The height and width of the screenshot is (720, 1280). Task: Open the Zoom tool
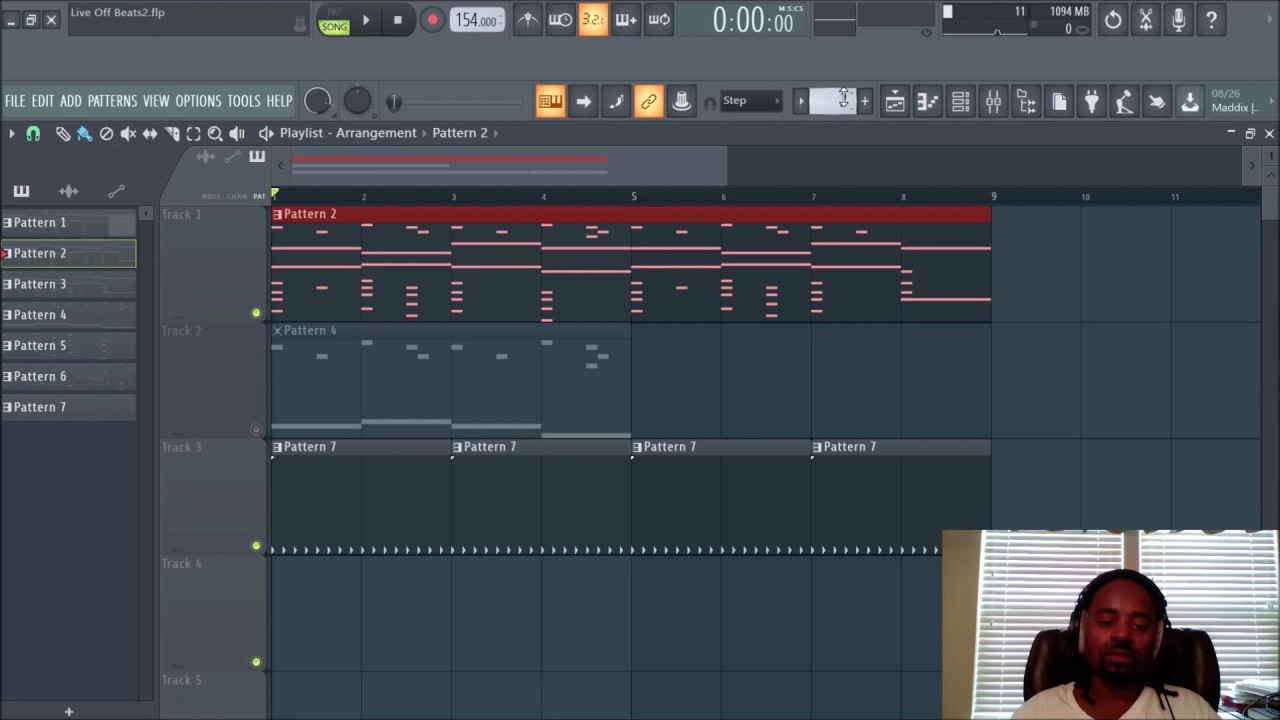[216, 133]
